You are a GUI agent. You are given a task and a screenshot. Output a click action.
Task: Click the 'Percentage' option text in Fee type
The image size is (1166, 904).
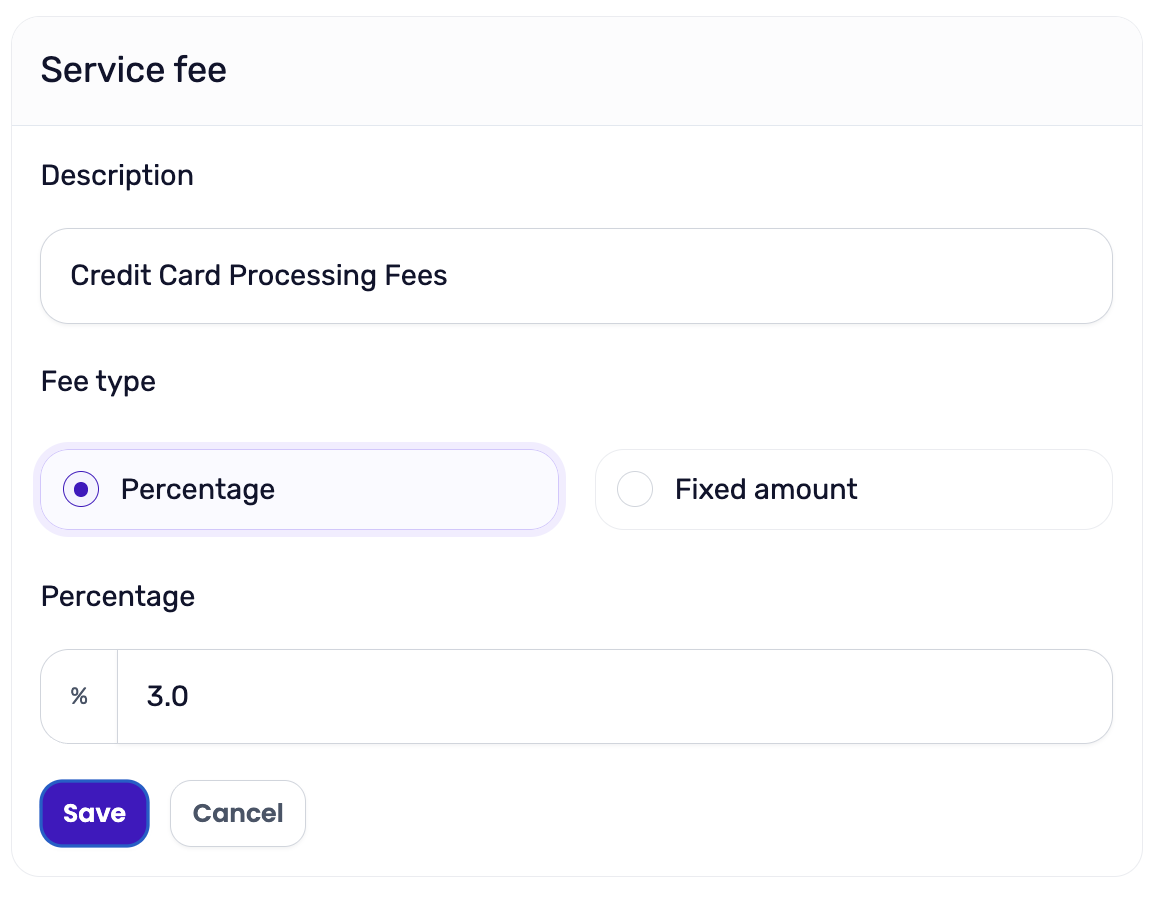198,490
